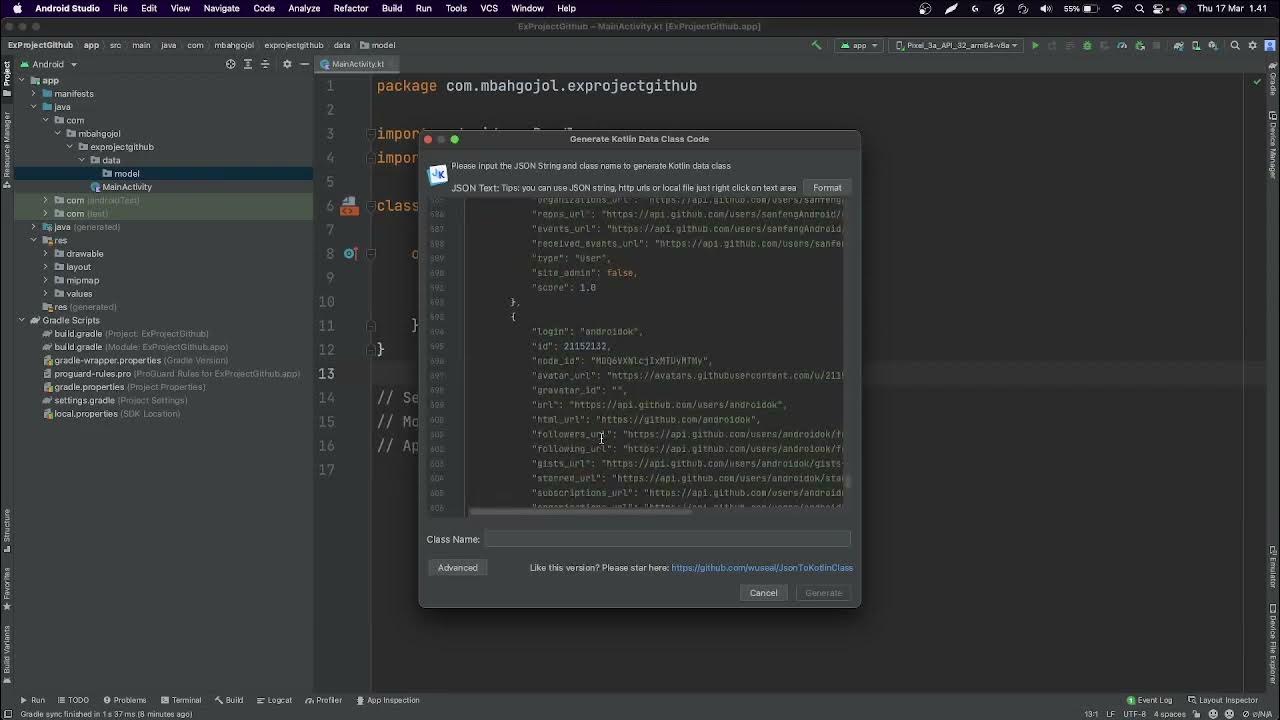The height and width of the screenshot is (720, 1280).
Task: Collapse the exprojectgithub package
Action: pos(70,147)
